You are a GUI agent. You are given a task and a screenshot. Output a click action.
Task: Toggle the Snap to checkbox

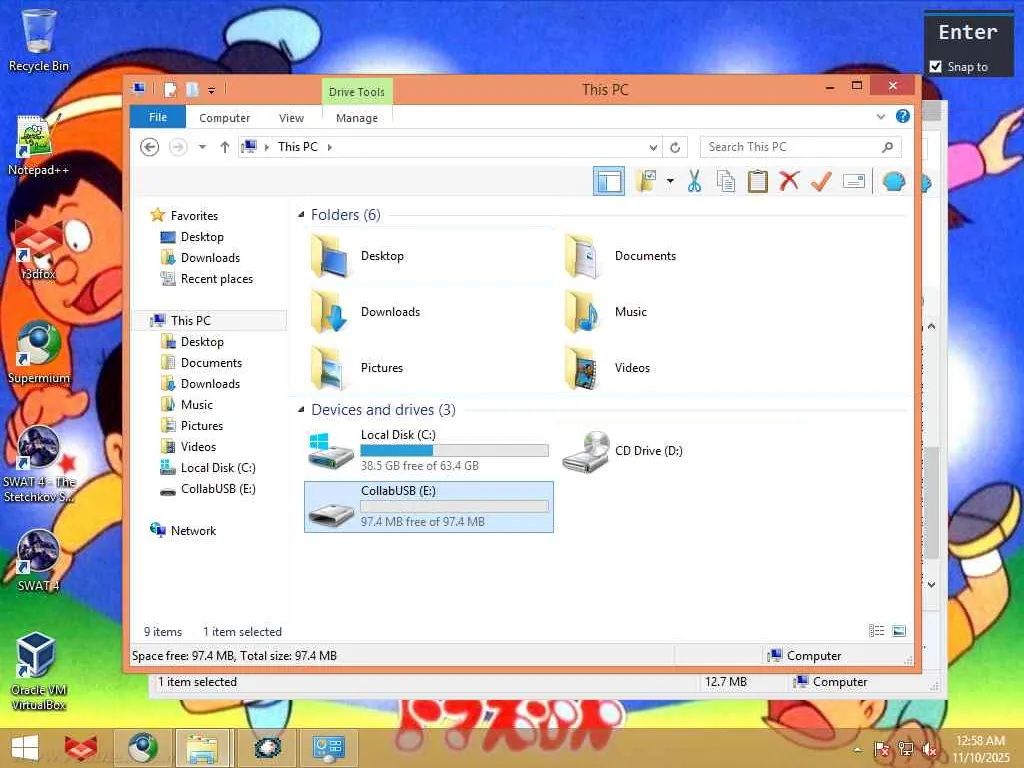pos(935,67)
